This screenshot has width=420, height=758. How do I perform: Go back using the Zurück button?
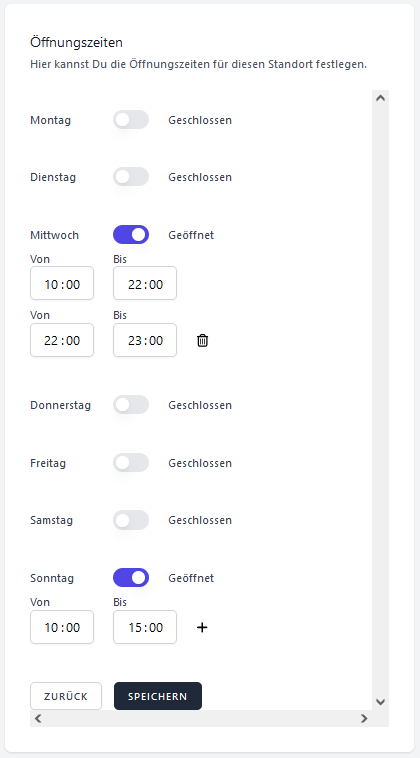click(x=66, y=696)
